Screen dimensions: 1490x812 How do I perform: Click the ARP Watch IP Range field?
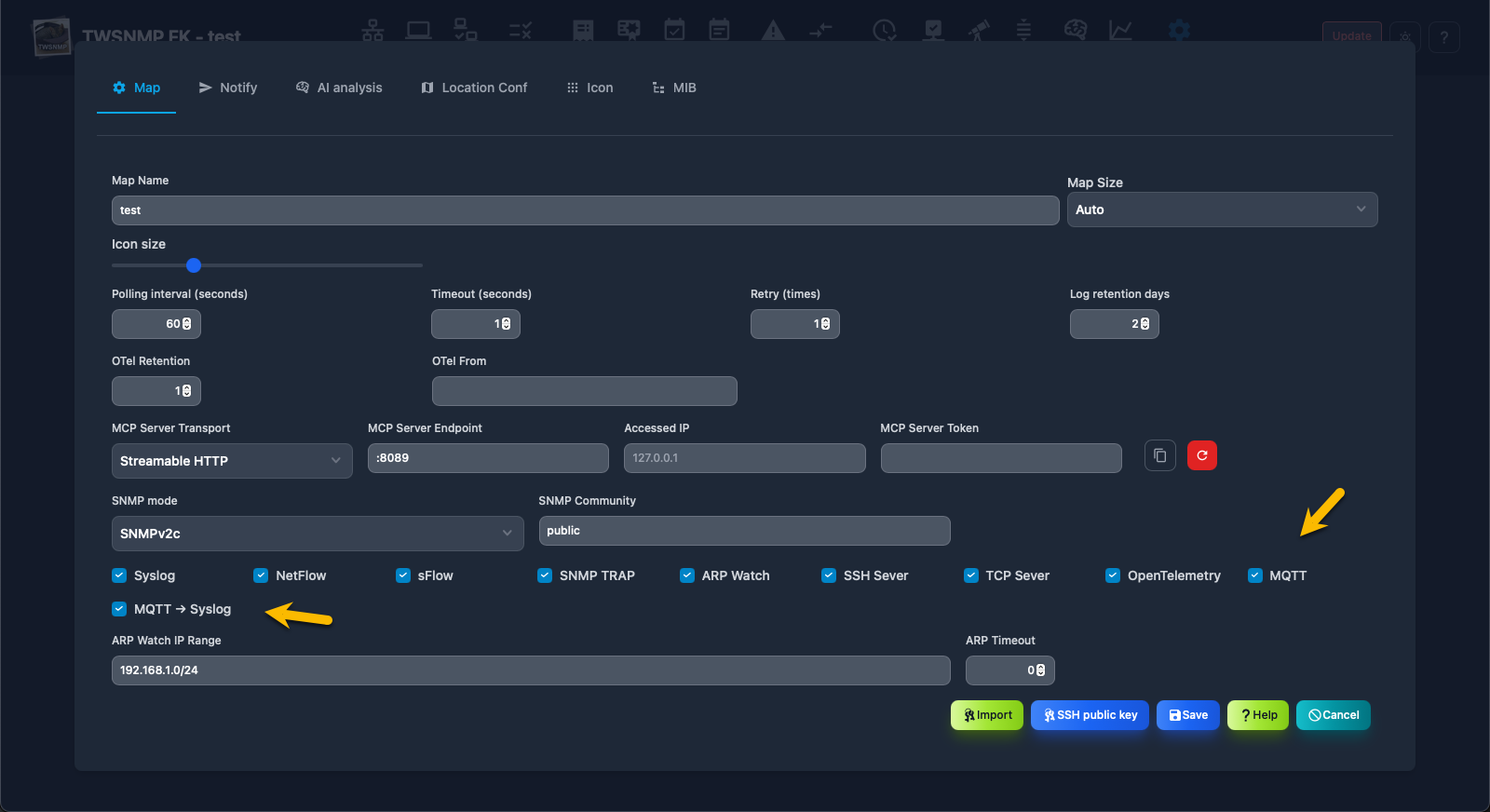(x=530, y=670)
